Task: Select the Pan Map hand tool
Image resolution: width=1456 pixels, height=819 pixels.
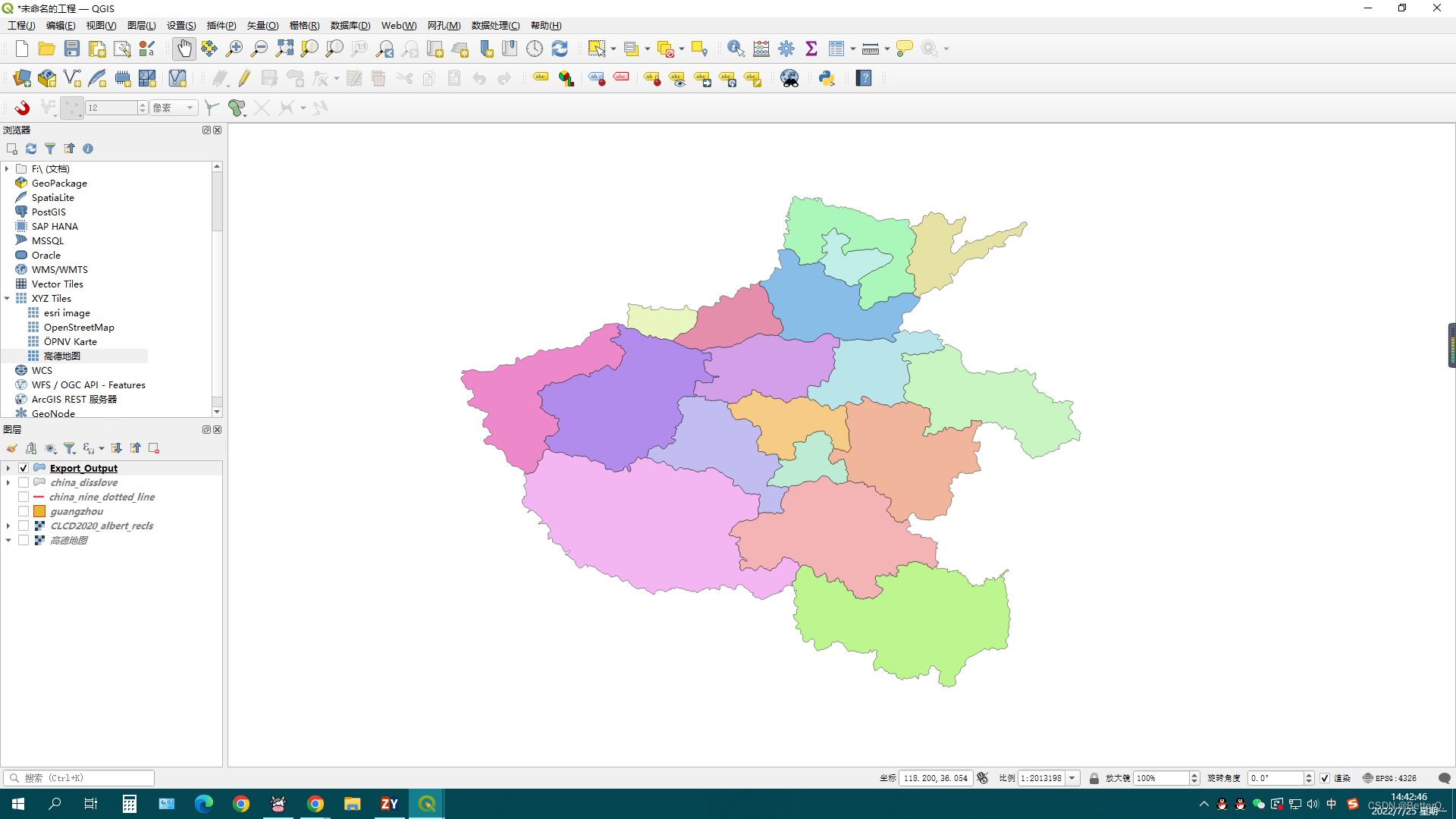Action: pyautogui.click(x=184, y=49)
